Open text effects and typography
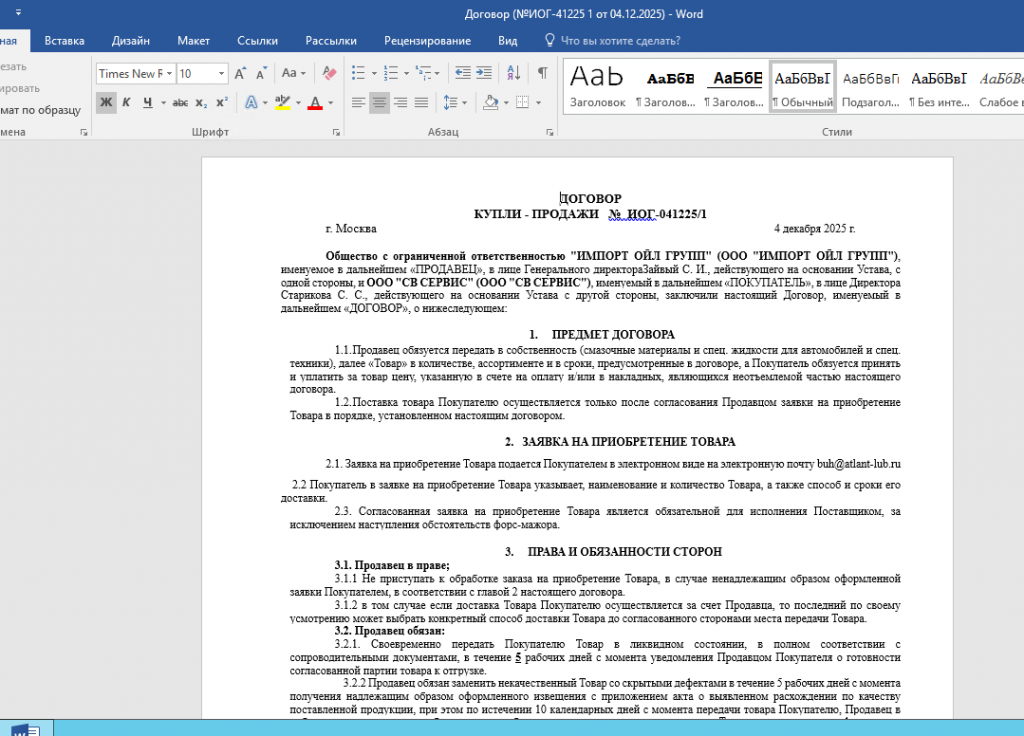The height and width of the screenshot is (736, 1024). [251, 103]
